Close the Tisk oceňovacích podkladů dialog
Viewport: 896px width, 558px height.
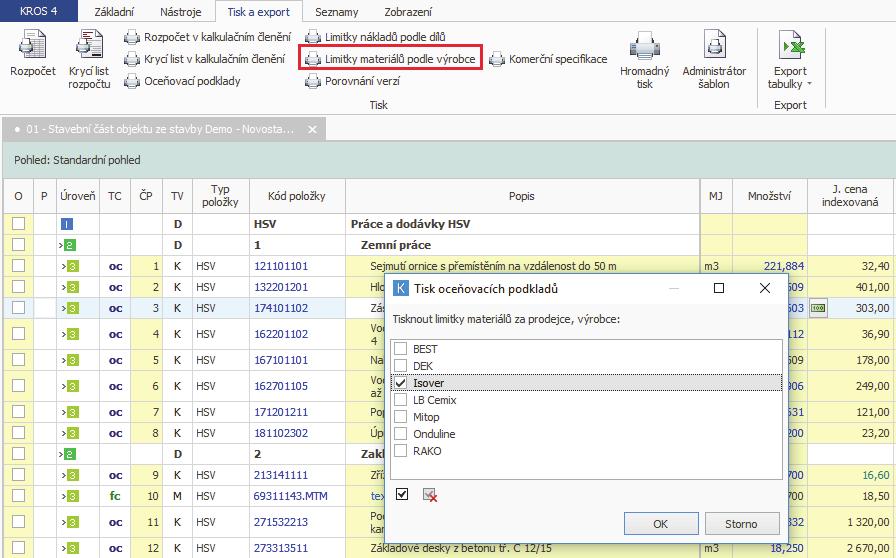[765, 288]
